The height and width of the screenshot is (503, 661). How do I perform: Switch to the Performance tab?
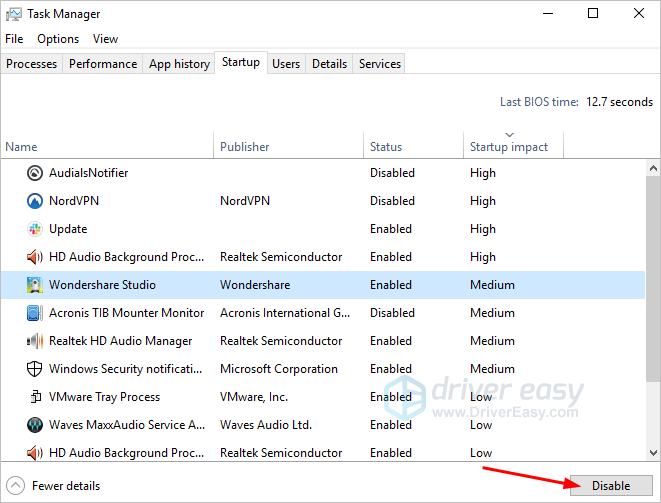point(103,64)
